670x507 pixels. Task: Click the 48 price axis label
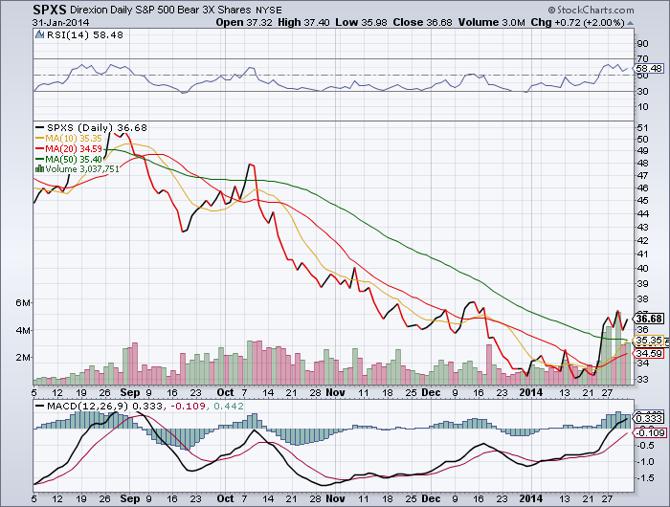643,163
